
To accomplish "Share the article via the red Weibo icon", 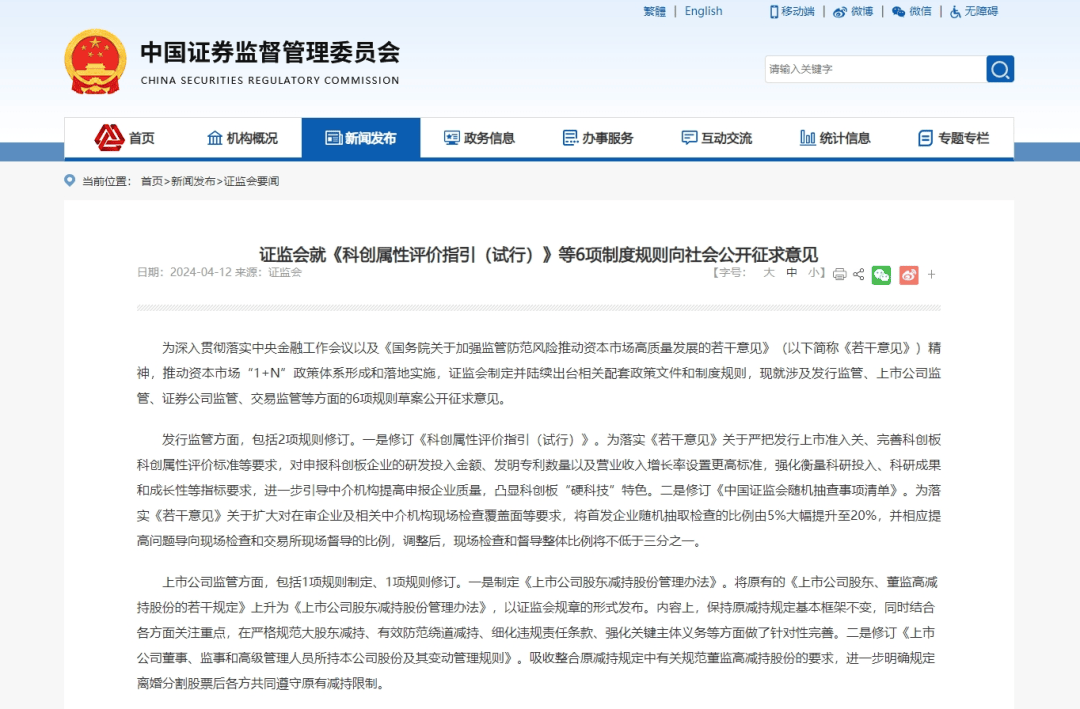I will click(907, 274).
